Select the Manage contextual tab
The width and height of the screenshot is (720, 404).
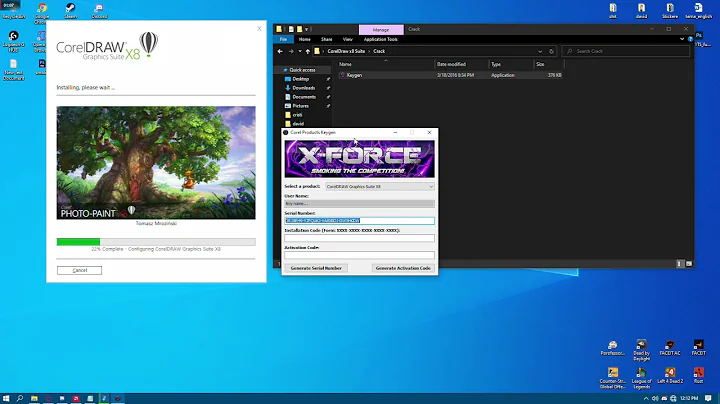(381, 29)
